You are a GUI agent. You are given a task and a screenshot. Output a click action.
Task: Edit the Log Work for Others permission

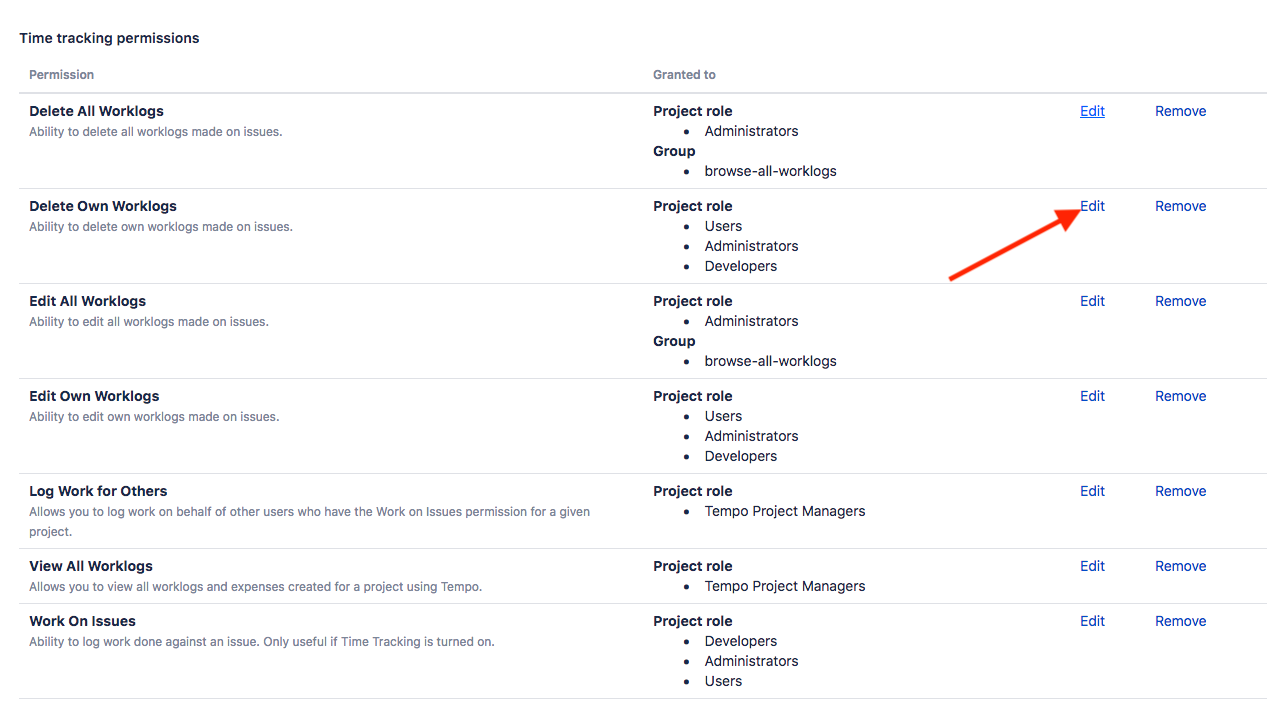1092,491
